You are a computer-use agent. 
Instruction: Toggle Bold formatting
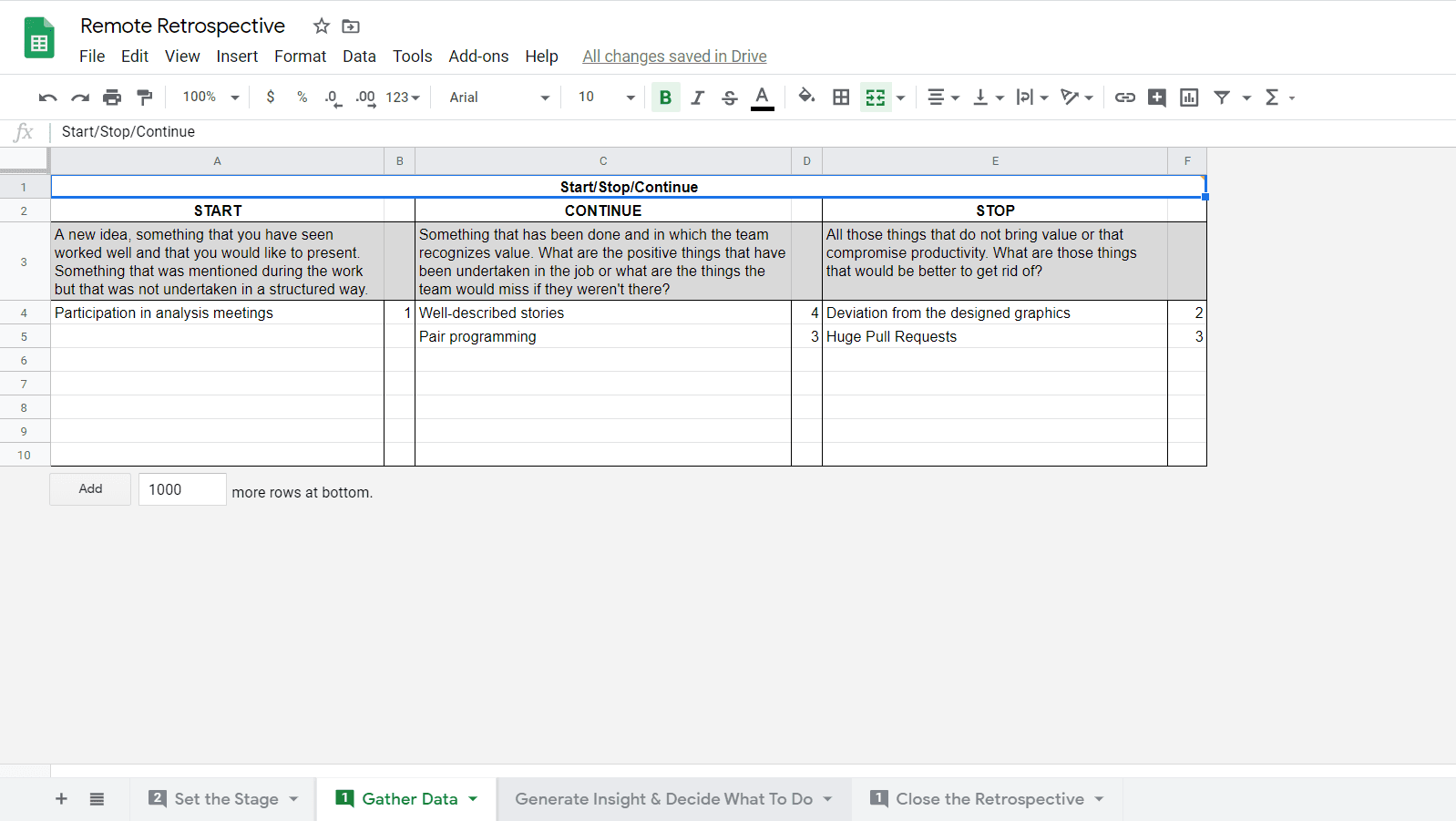(x=666, y=97)
